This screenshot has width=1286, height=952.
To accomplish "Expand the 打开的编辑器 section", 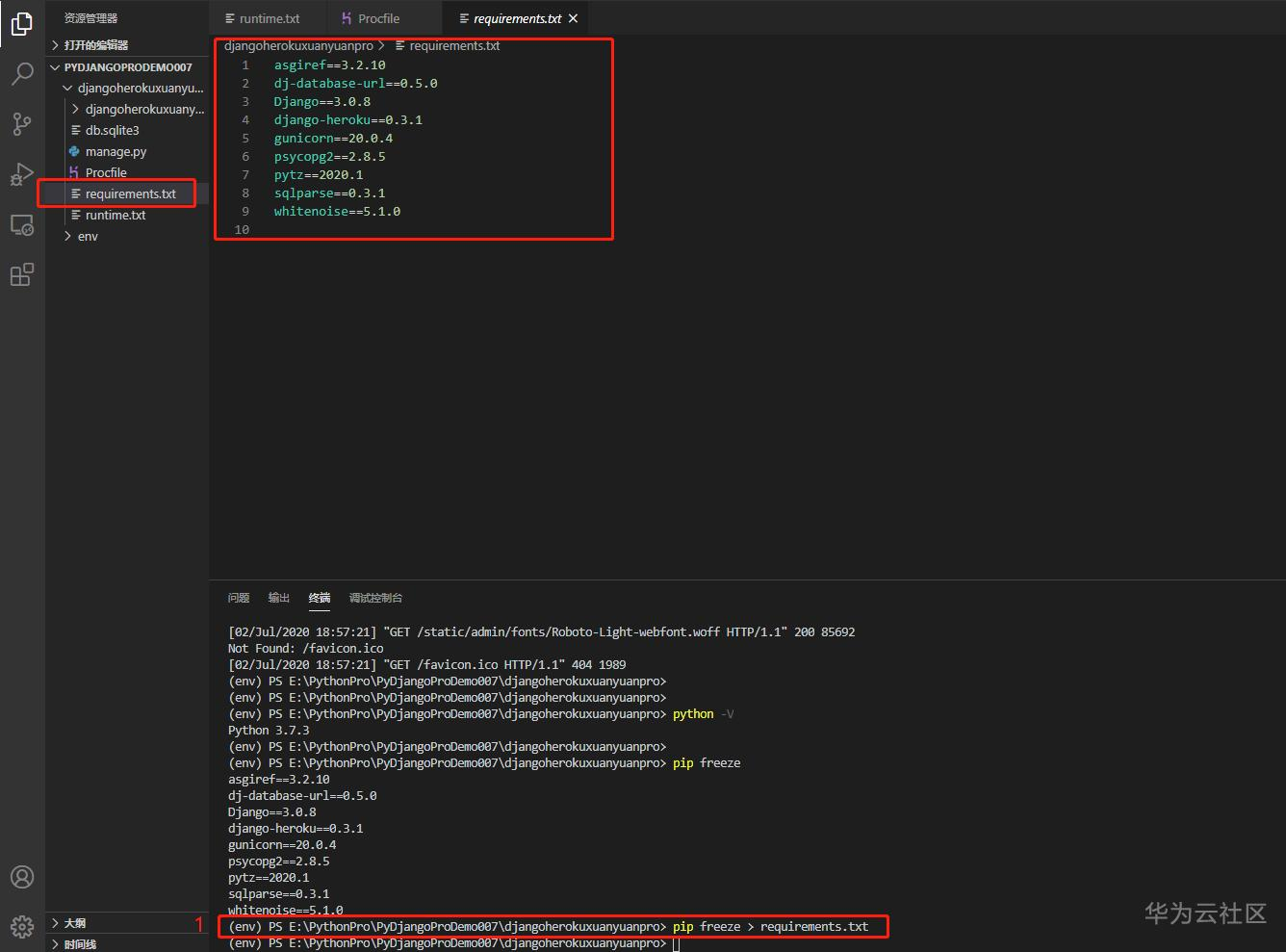I will click(x=127, y=45).
